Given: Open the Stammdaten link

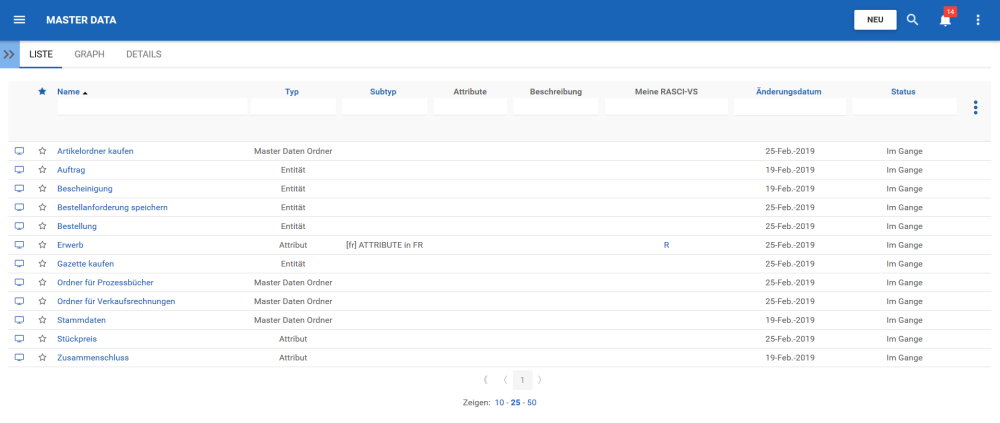Looking at the screenshot, I should pos(82,320).
